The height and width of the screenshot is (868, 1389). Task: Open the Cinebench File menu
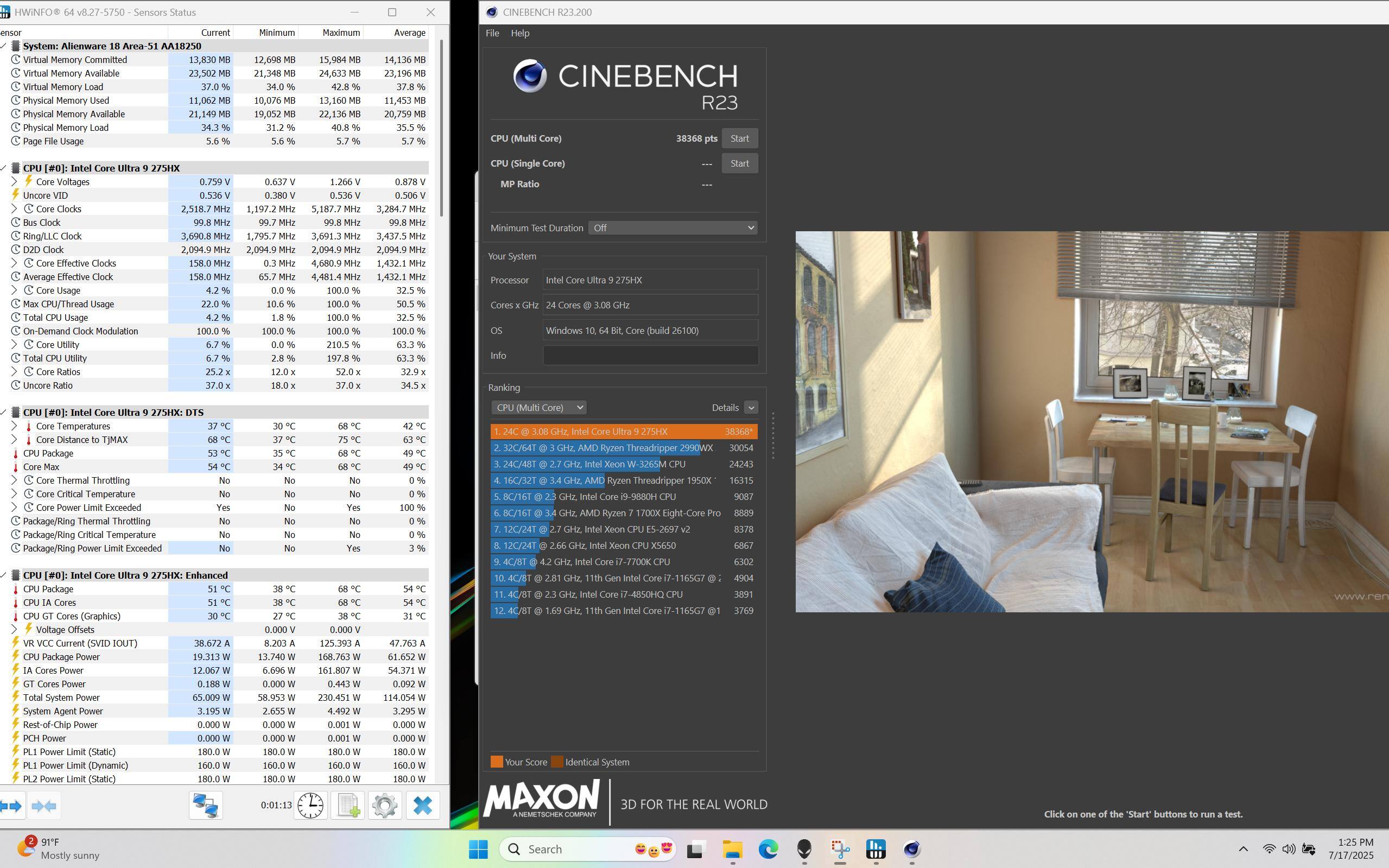point(492,33)
